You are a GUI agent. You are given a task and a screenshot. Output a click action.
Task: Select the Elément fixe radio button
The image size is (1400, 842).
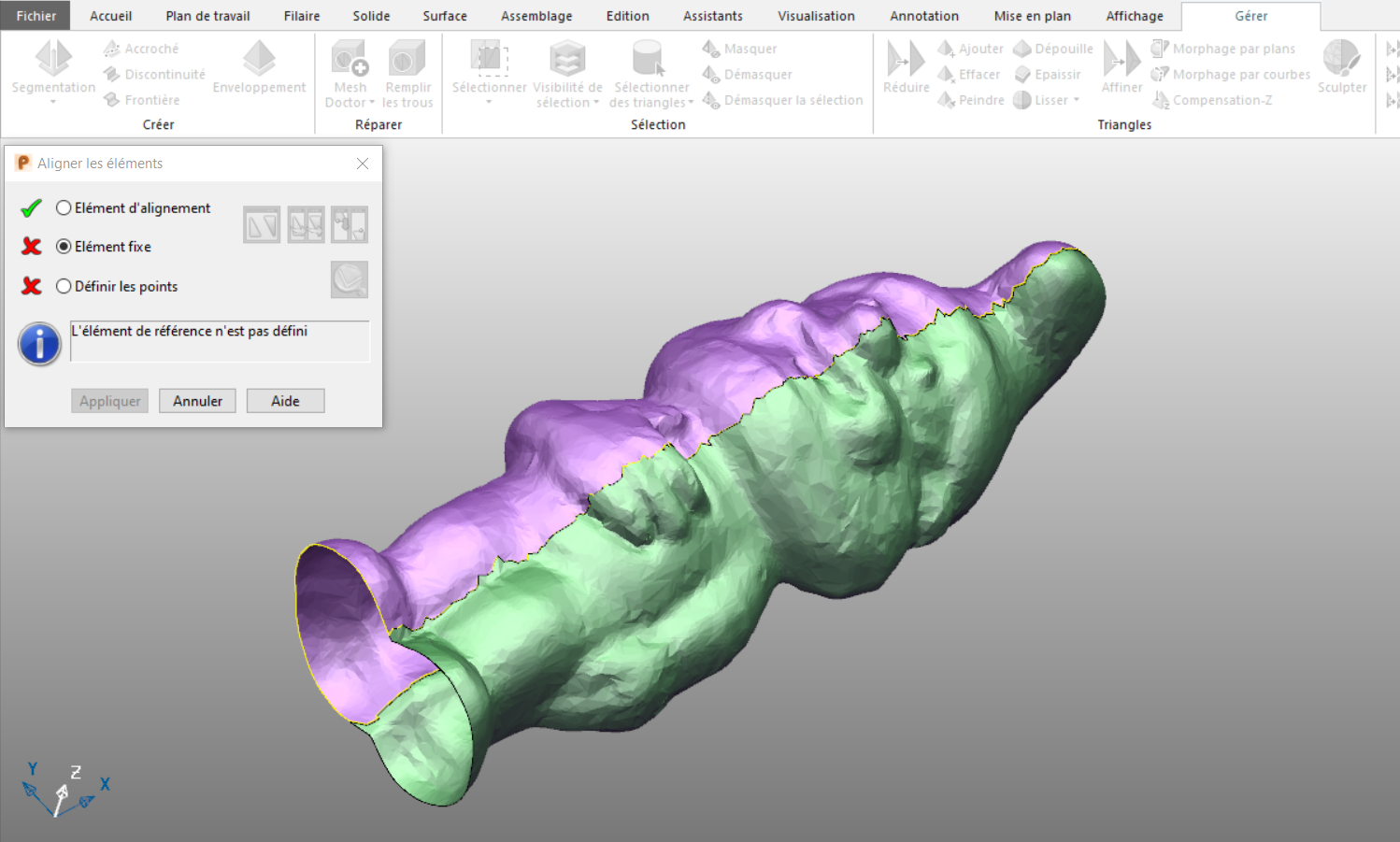tap(64, 247)
